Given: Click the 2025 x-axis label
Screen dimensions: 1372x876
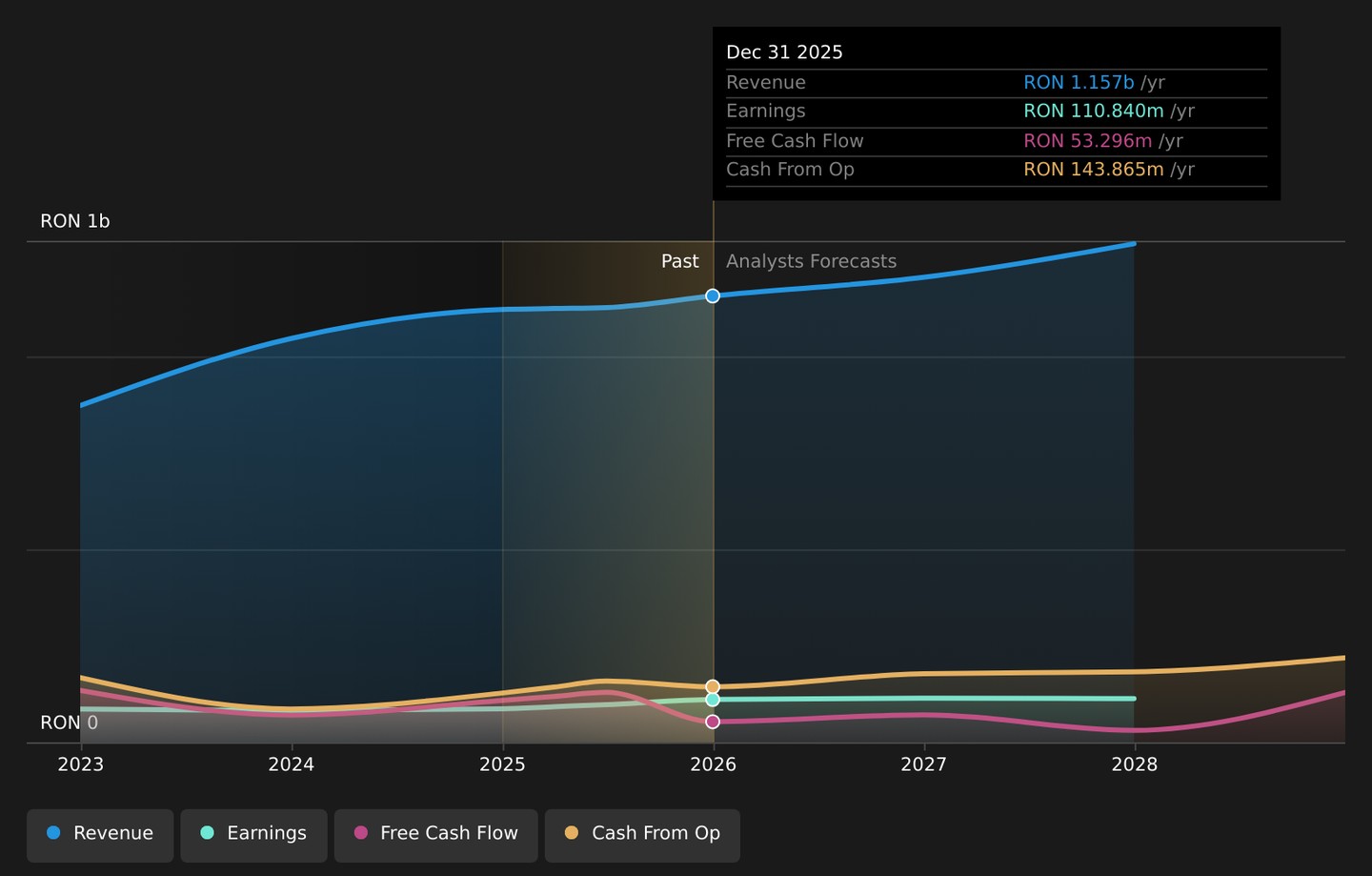Looking at the screenshot, I should click(x=502, y=764).
